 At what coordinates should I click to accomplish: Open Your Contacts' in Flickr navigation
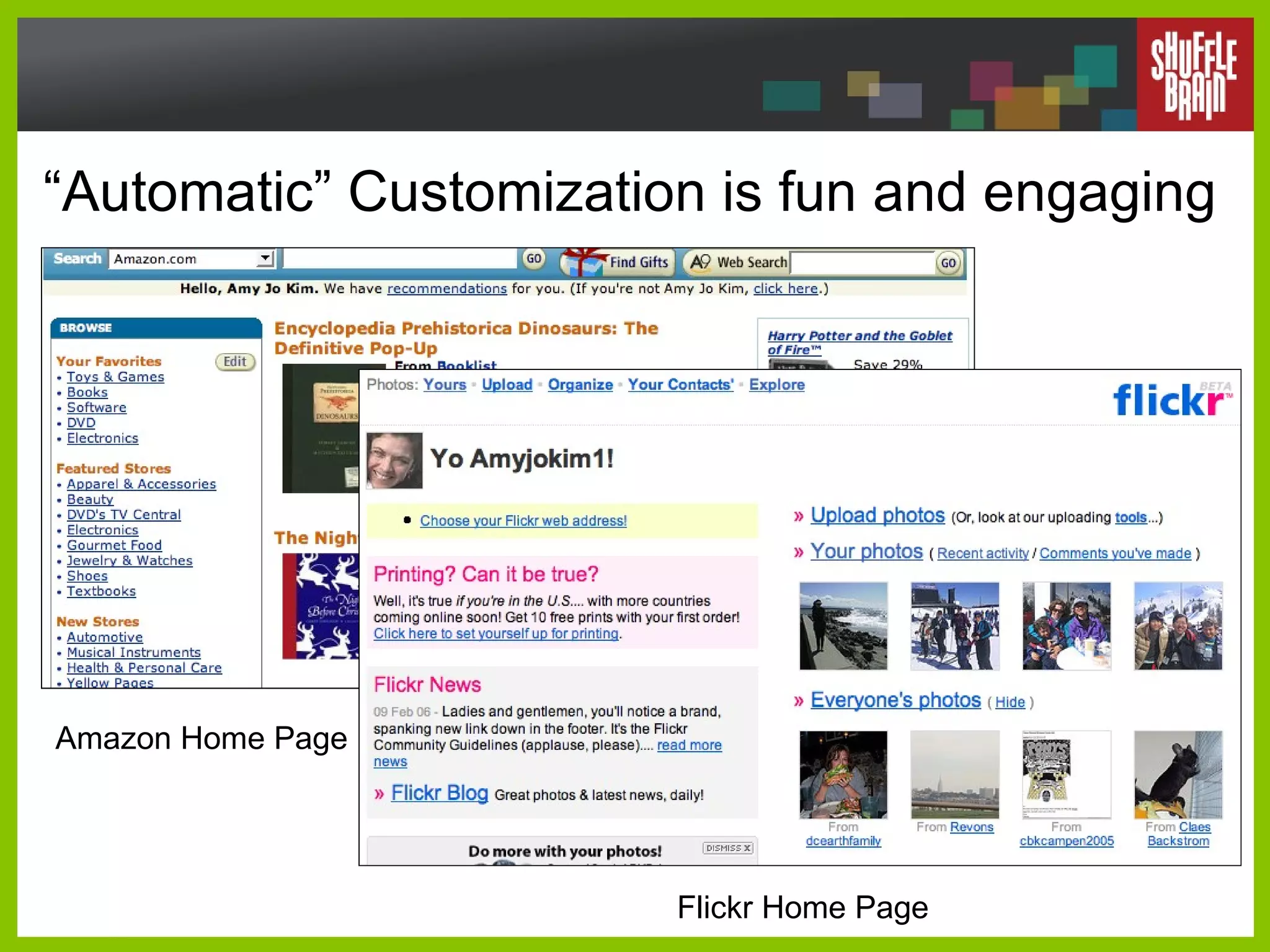[x=681, y=385]
